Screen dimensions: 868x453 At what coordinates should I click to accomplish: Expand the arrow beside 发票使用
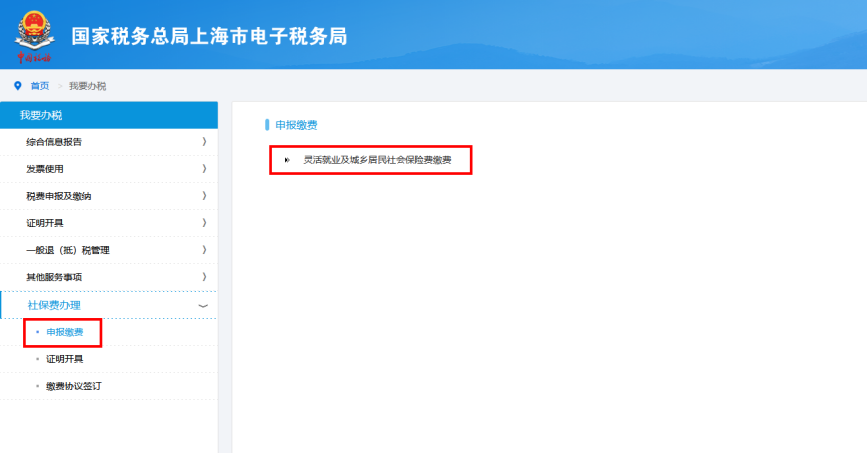(x=204, y=169)
